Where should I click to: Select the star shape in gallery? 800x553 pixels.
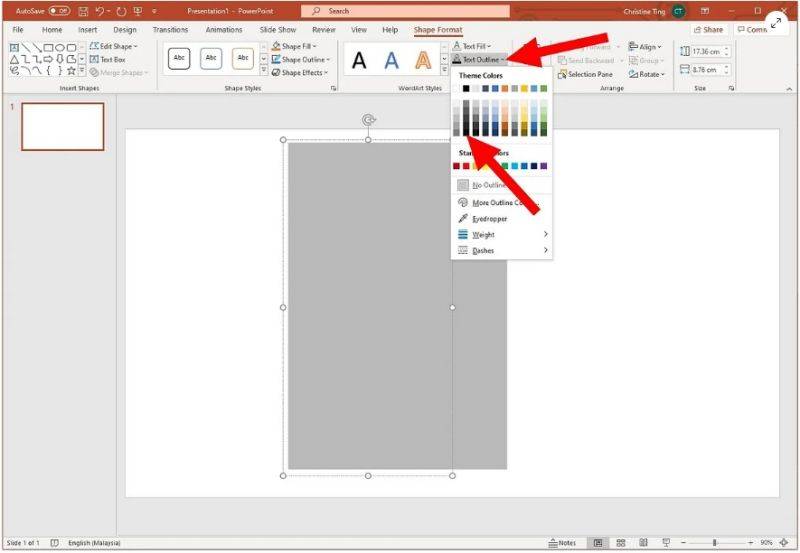(71, 71)
